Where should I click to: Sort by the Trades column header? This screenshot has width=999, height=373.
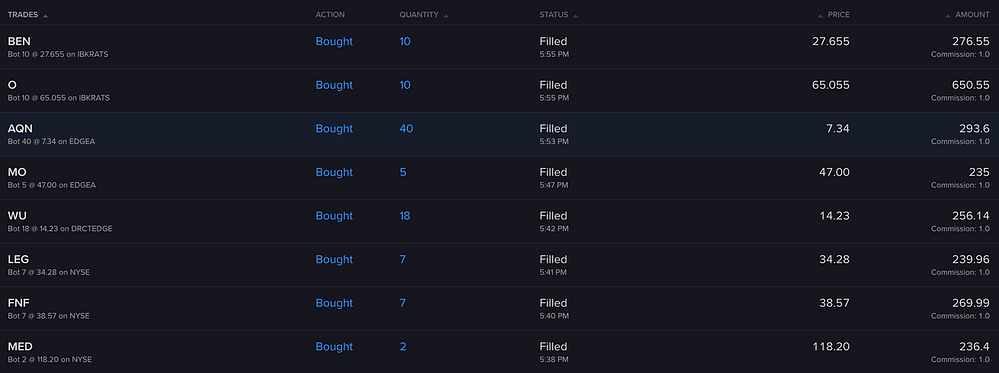(23, 15)
